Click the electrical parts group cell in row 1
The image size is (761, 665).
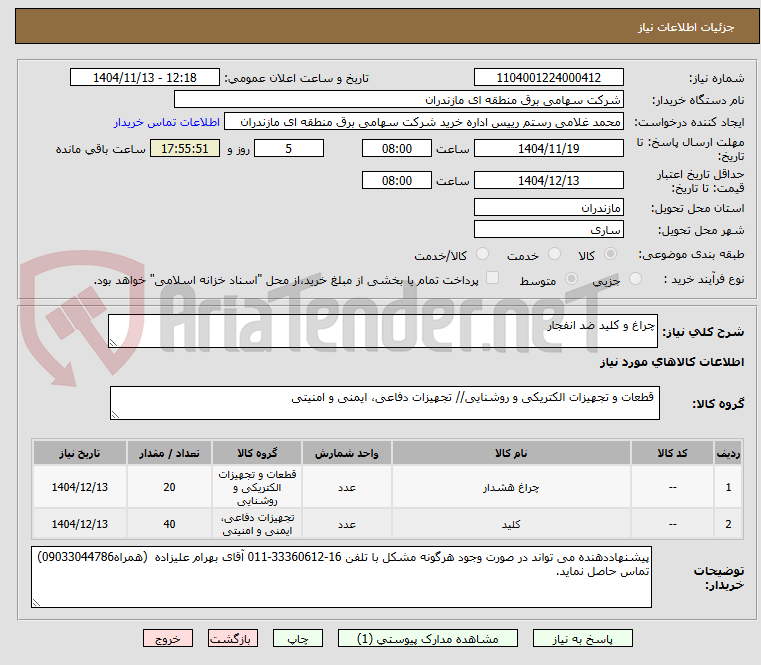tap(257, 487)
